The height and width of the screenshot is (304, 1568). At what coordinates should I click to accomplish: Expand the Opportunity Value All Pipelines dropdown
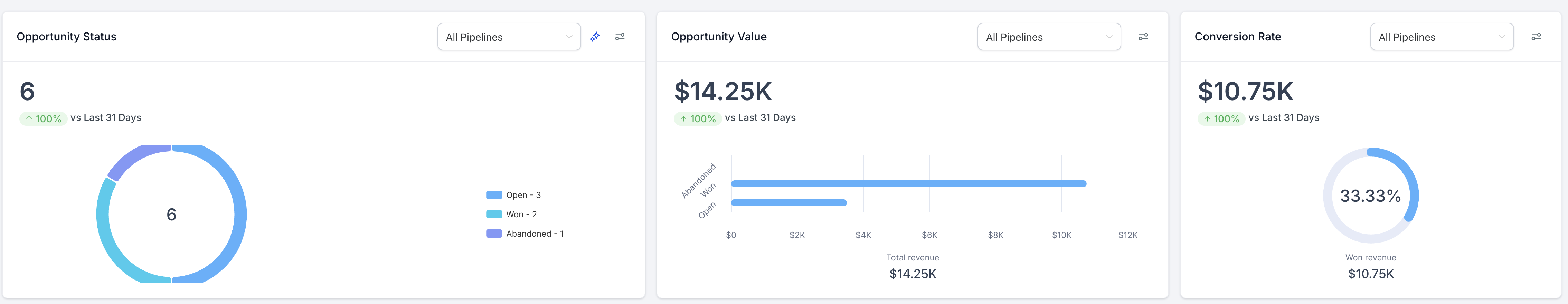click(x=1048, y=37)
